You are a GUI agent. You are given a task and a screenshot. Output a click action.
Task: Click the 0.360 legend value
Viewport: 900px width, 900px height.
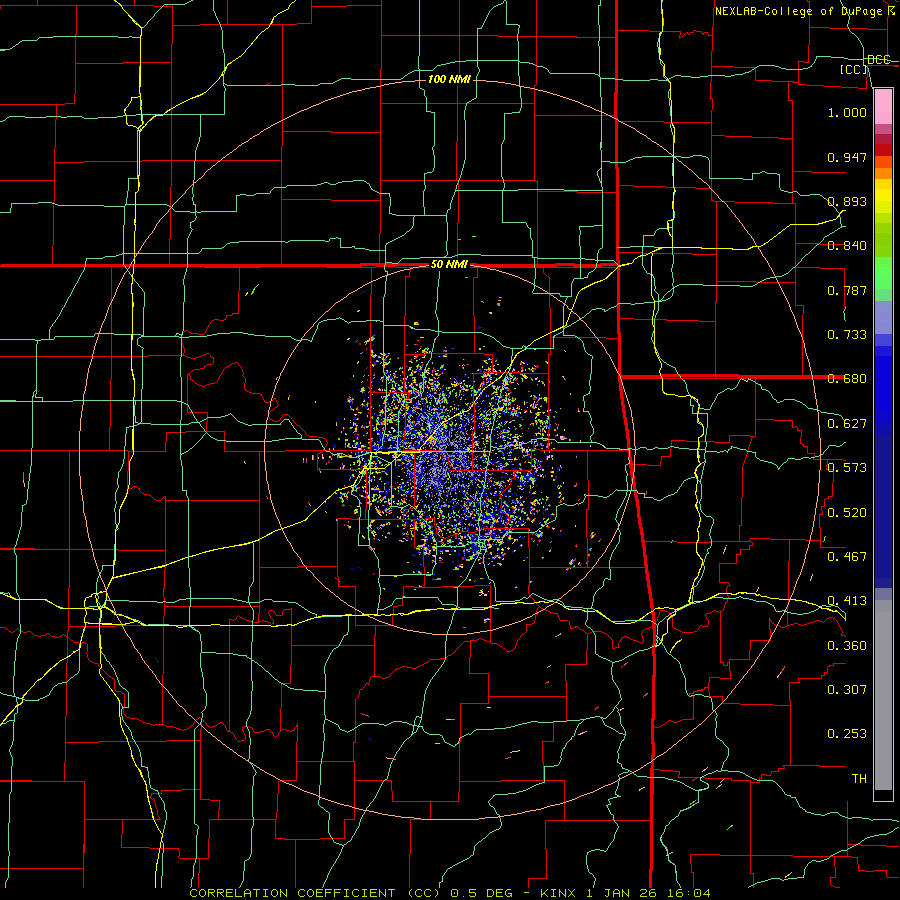[847, 646]
